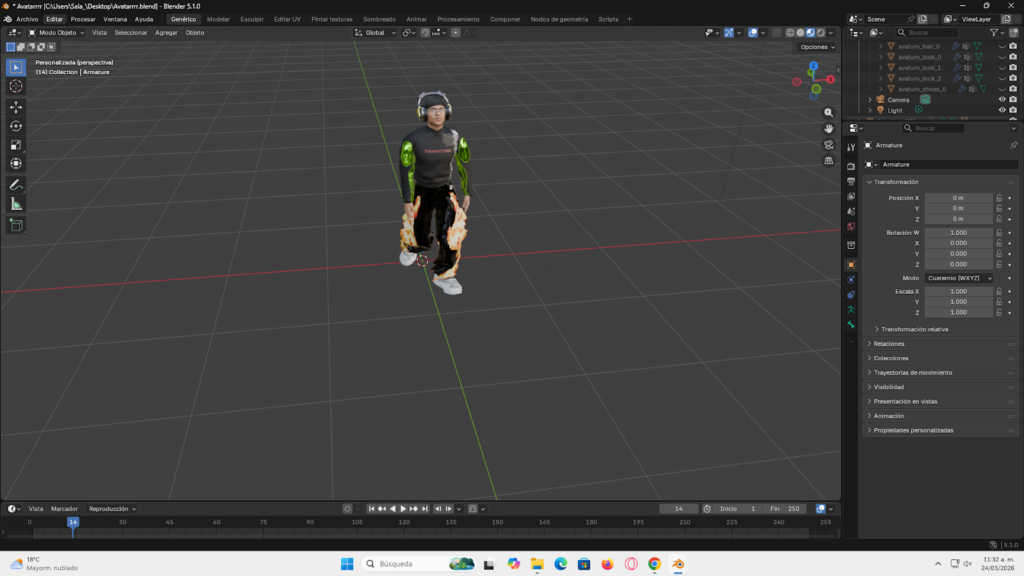Toggle the Camera eye visibility icon

[x=1002, y=99]
